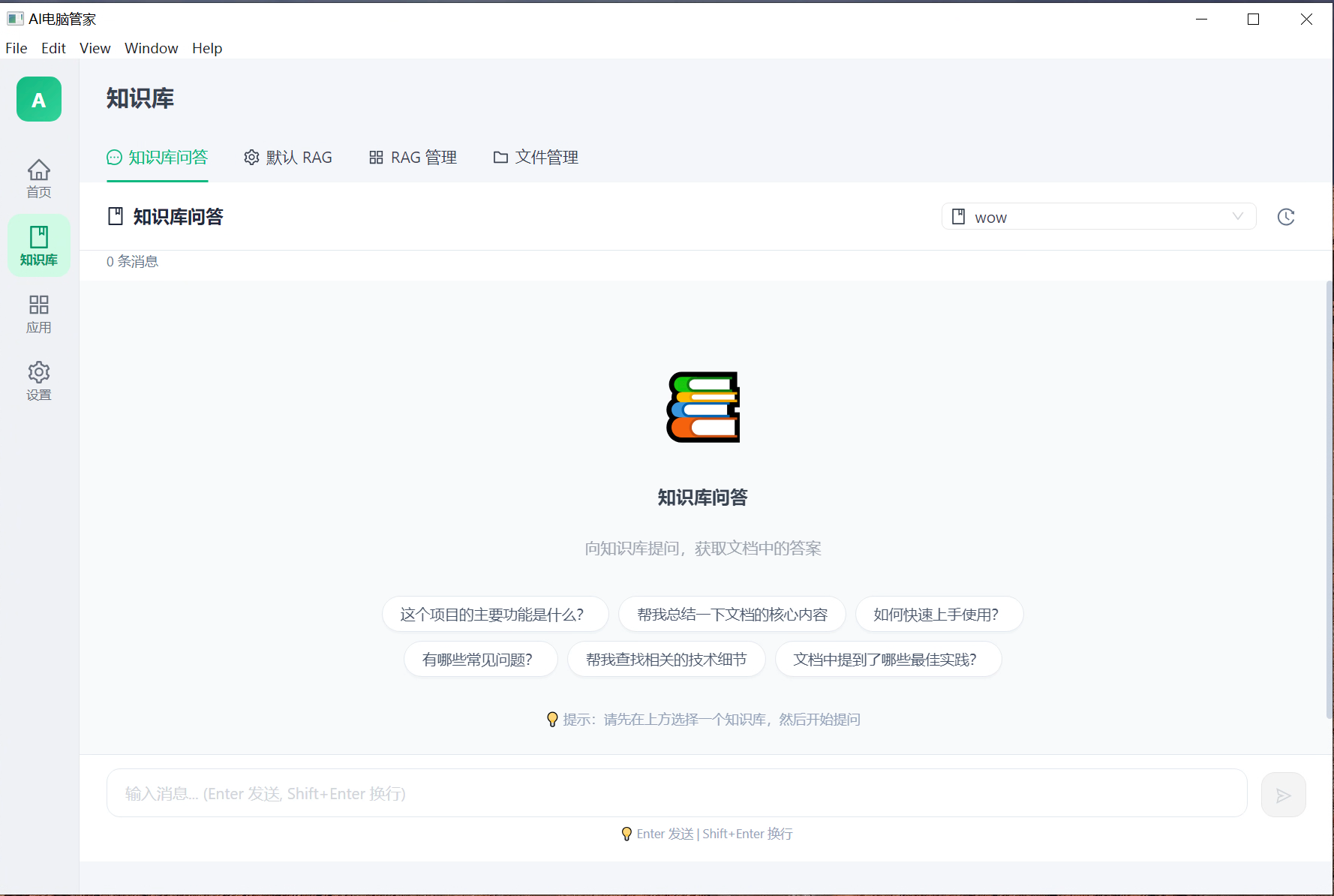Click the 帮我总结一下文档的核心内容 suggestion
This screenshot has height=896, width=1334.
(732, 614)
